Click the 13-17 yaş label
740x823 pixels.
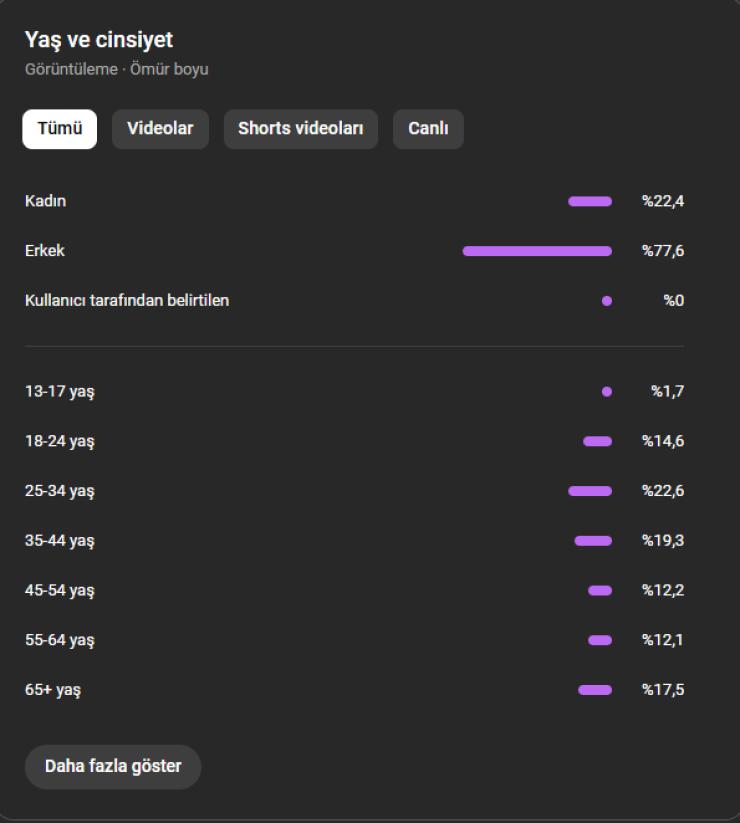pyautogui.click(x=60, y=392)
